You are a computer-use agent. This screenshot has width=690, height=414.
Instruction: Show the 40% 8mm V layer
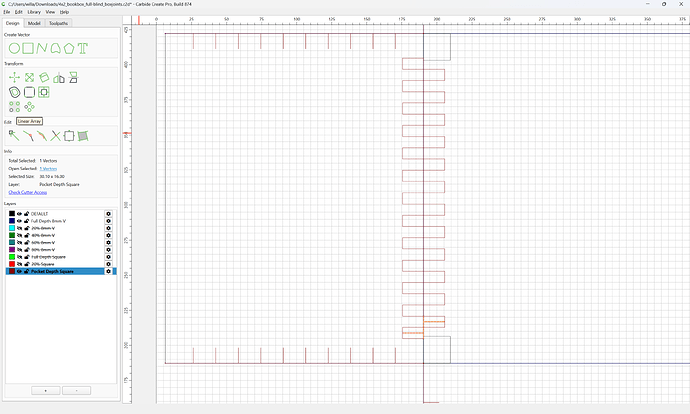click(19, 235)
